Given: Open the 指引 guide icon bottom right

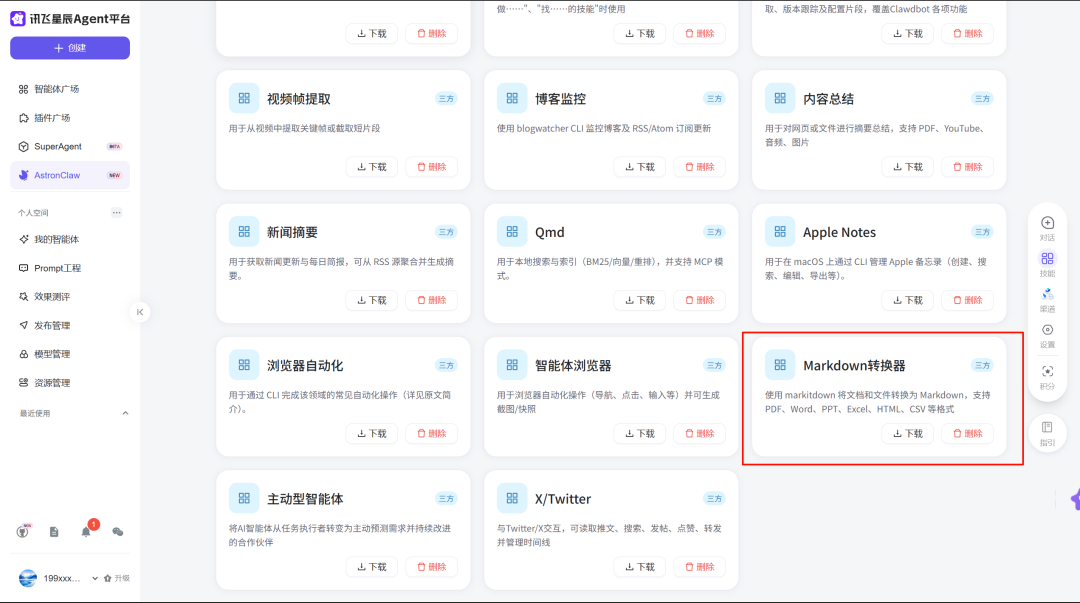Looking at the screenshot, I should coord(1047,426).
